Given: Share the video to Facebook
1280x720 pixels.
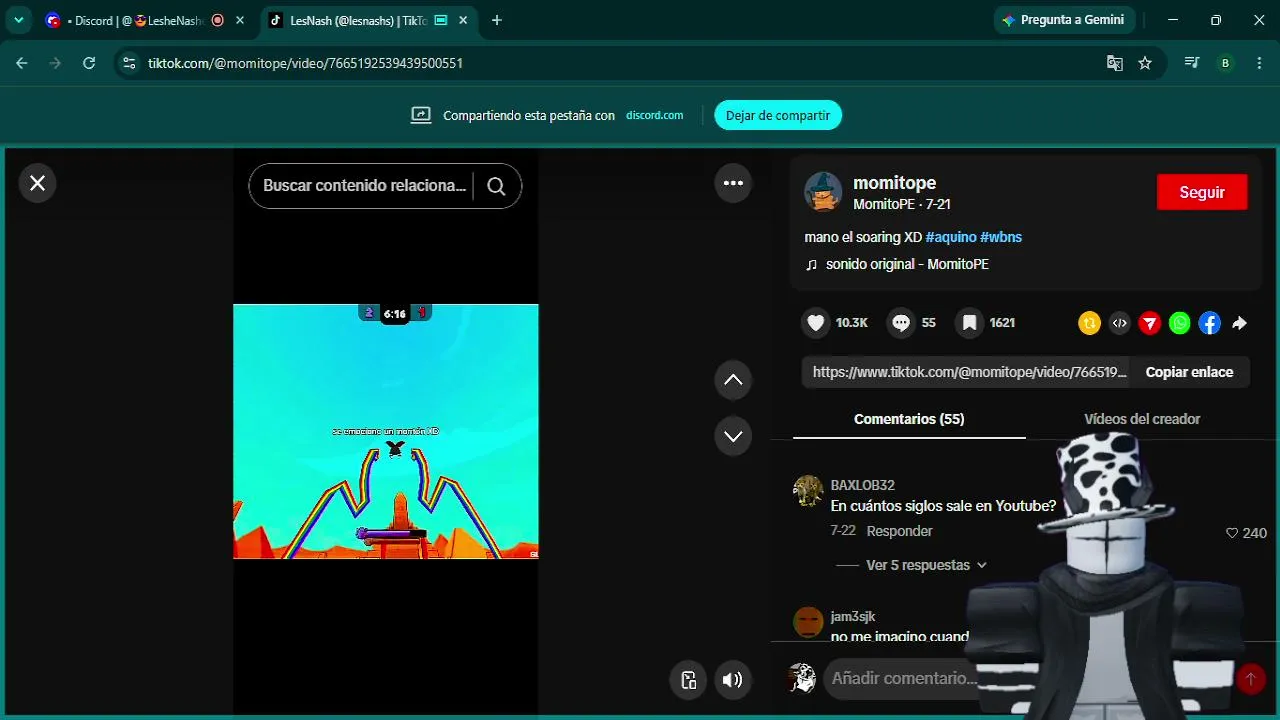Looking at the screenshot, I should [1210, 323].
